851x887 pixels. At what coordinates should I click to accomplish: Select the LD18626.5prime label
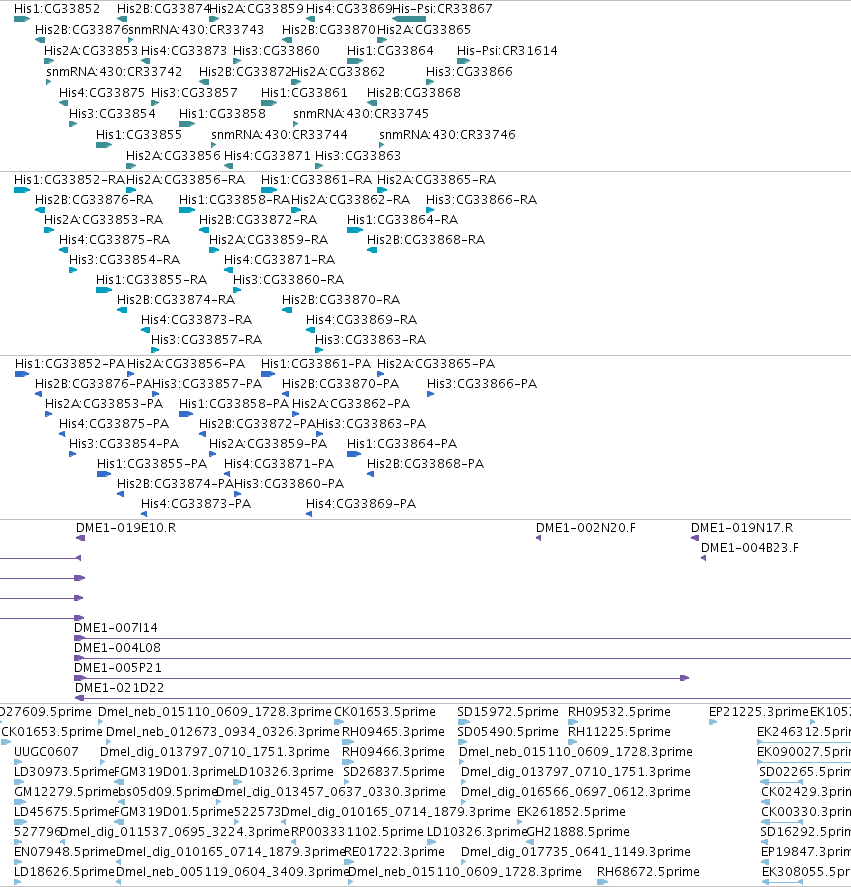point(65,872)
